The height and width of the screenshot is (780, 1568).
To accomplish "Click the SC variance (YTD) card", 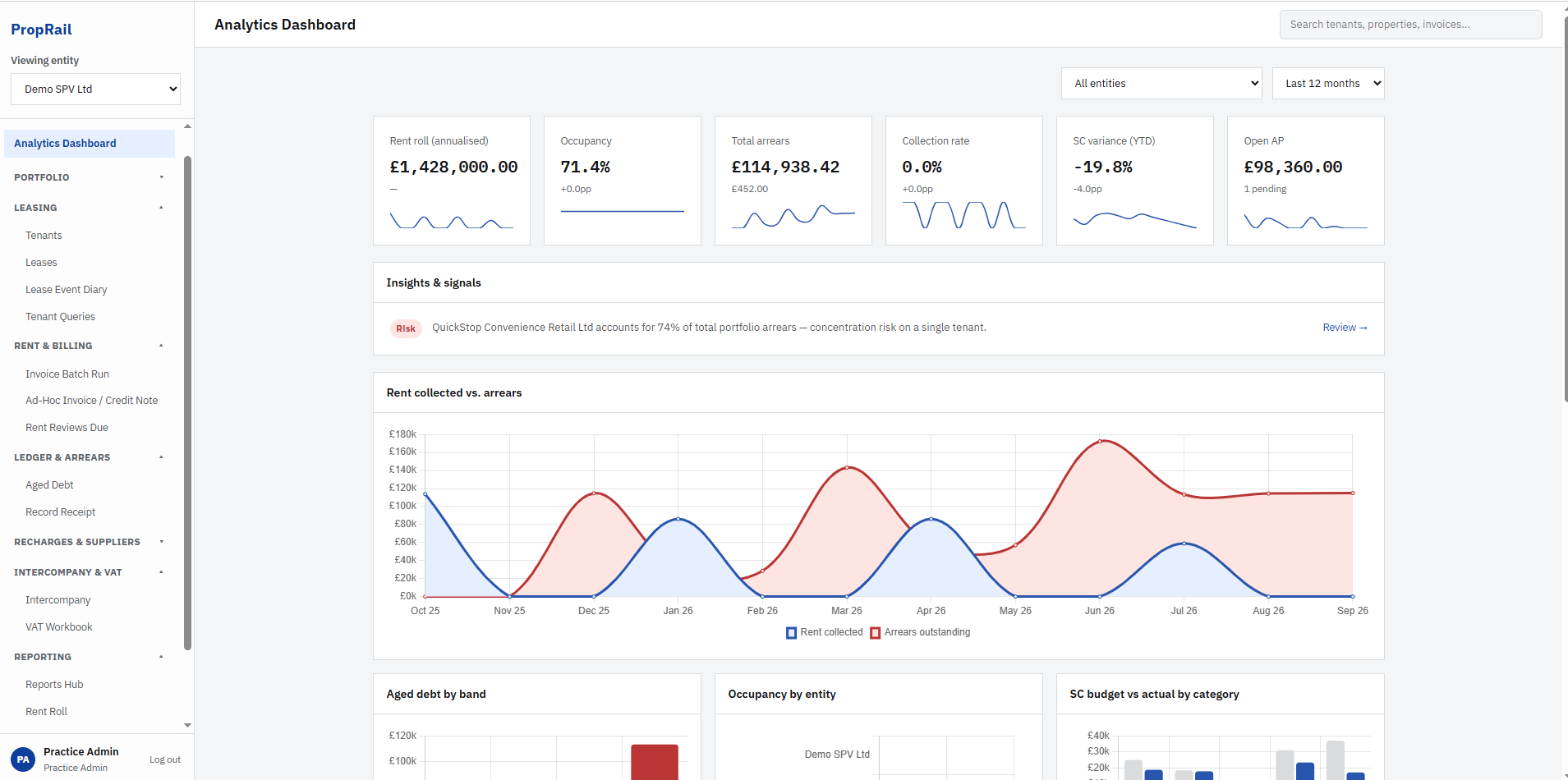I will coord(1135,181).
